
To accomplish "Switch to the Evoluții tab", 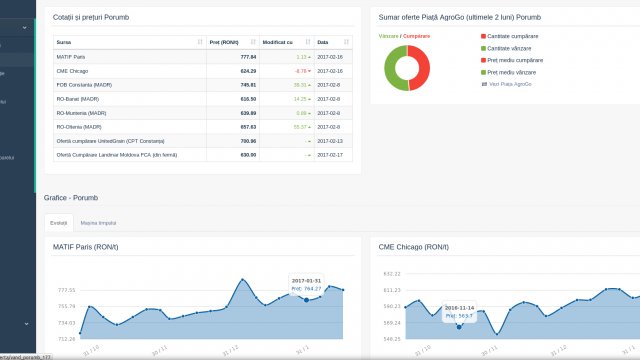I will coord(59,223).
